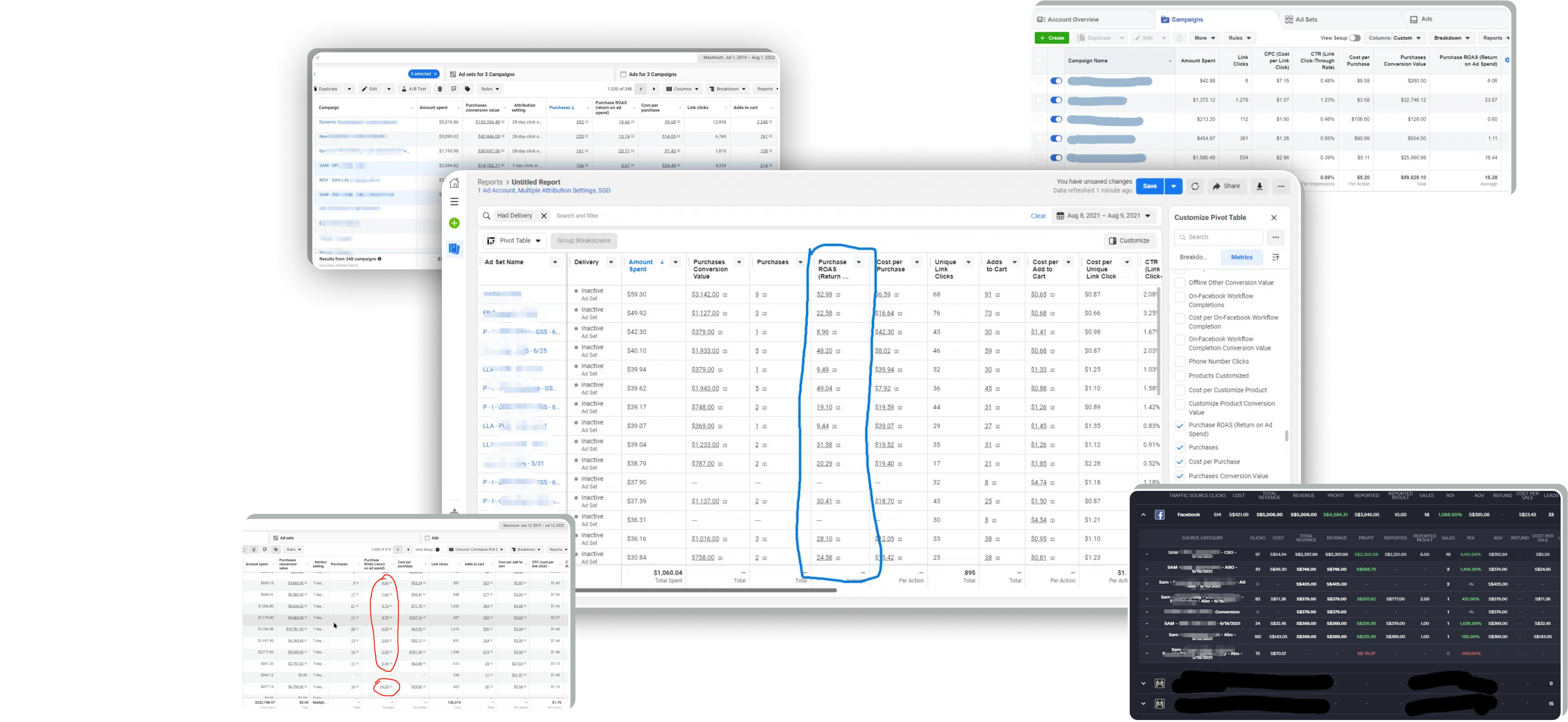Download the report using the download icon
The height and width of the screenshot is (722, 1568).
(1259, 186)
